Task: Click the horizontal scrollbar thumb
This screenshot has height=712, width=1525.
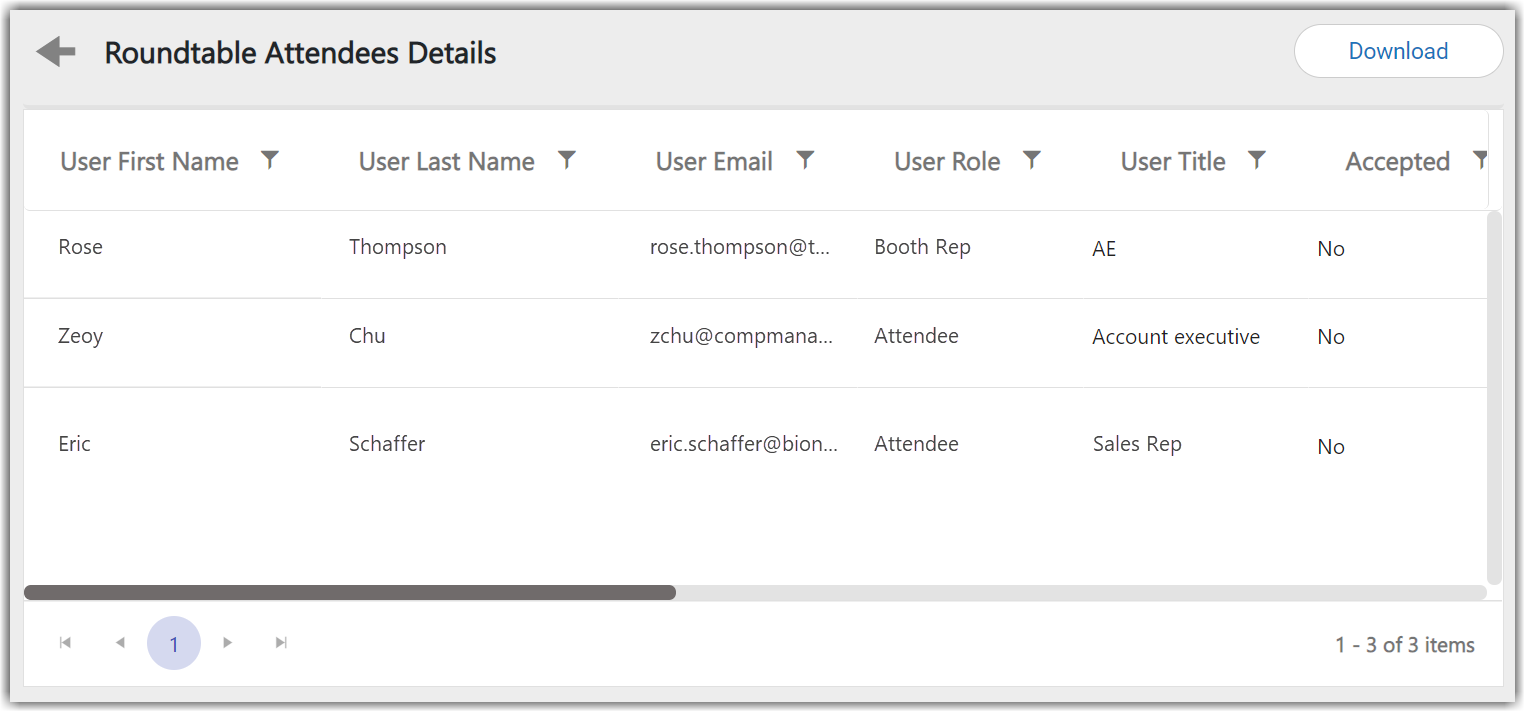Action: 350,593
